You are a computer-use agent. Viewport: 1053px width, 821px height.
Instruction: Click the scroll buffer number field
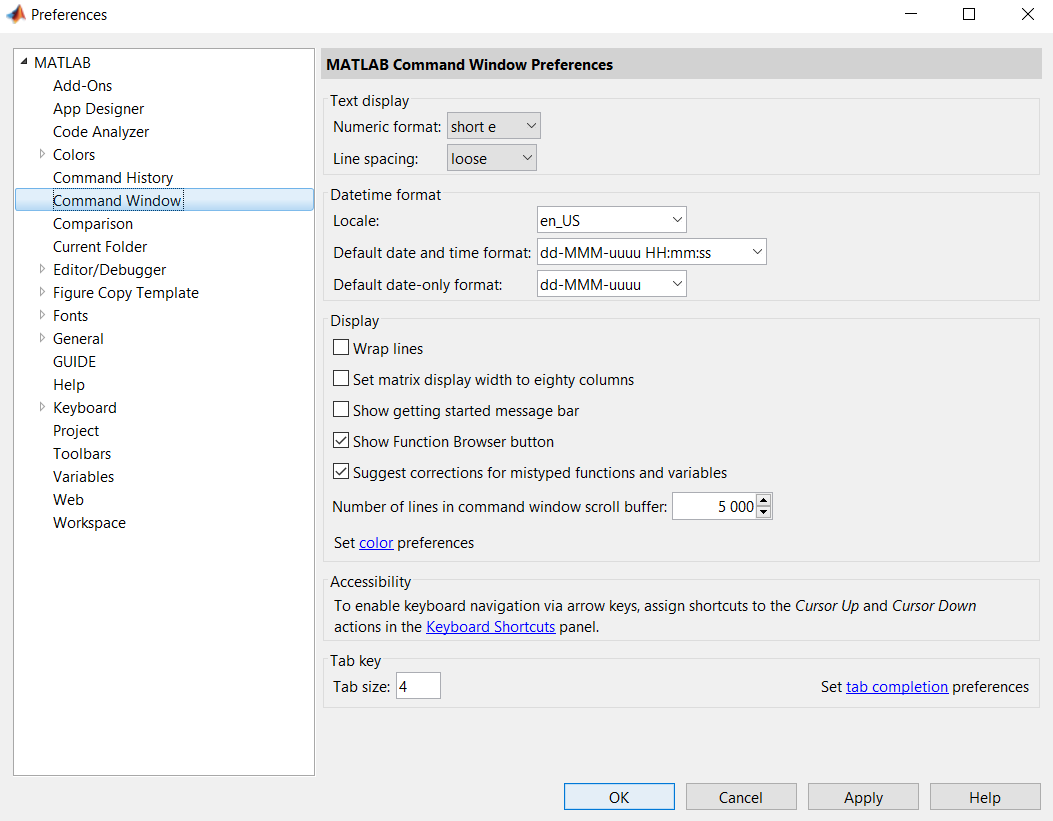click(x=715, y=506)
